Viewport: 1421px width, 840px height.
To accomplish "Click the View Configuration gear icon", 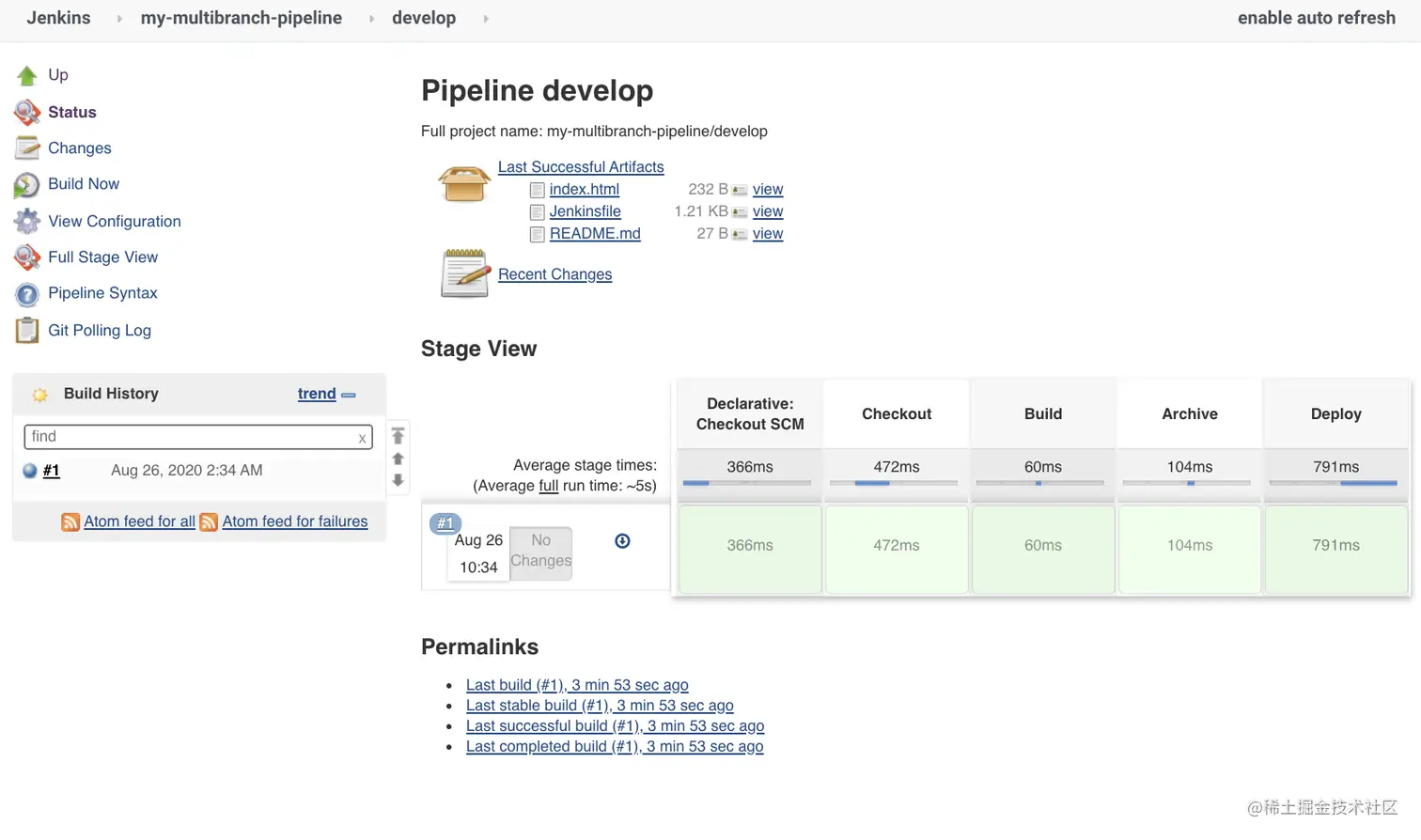I will 27,222.
